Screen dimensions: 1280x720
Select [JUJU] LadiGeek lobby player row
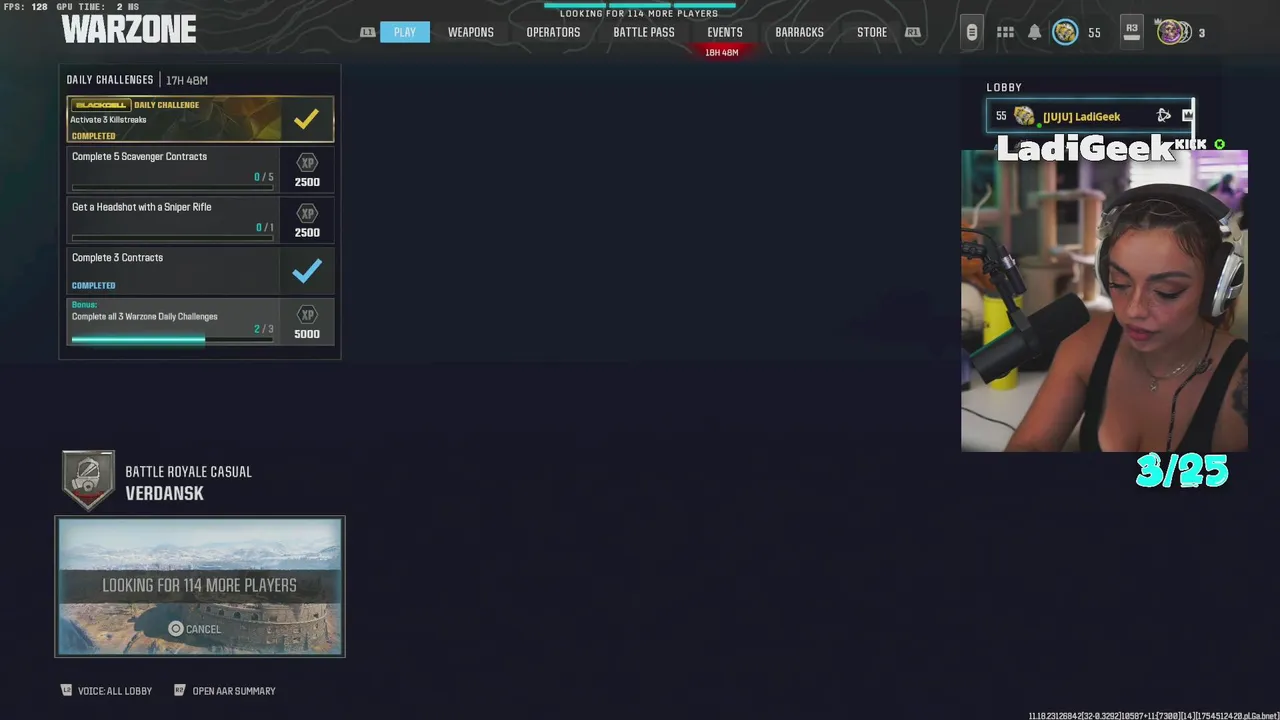coord(1090,116)
